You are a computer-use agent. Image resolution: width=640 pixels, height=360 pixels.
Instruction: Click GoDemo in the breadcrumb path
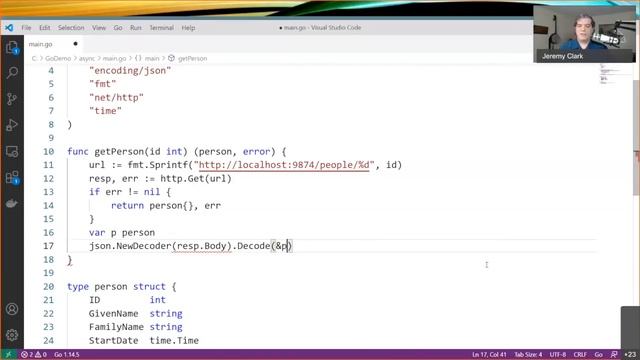pos(58,58)
